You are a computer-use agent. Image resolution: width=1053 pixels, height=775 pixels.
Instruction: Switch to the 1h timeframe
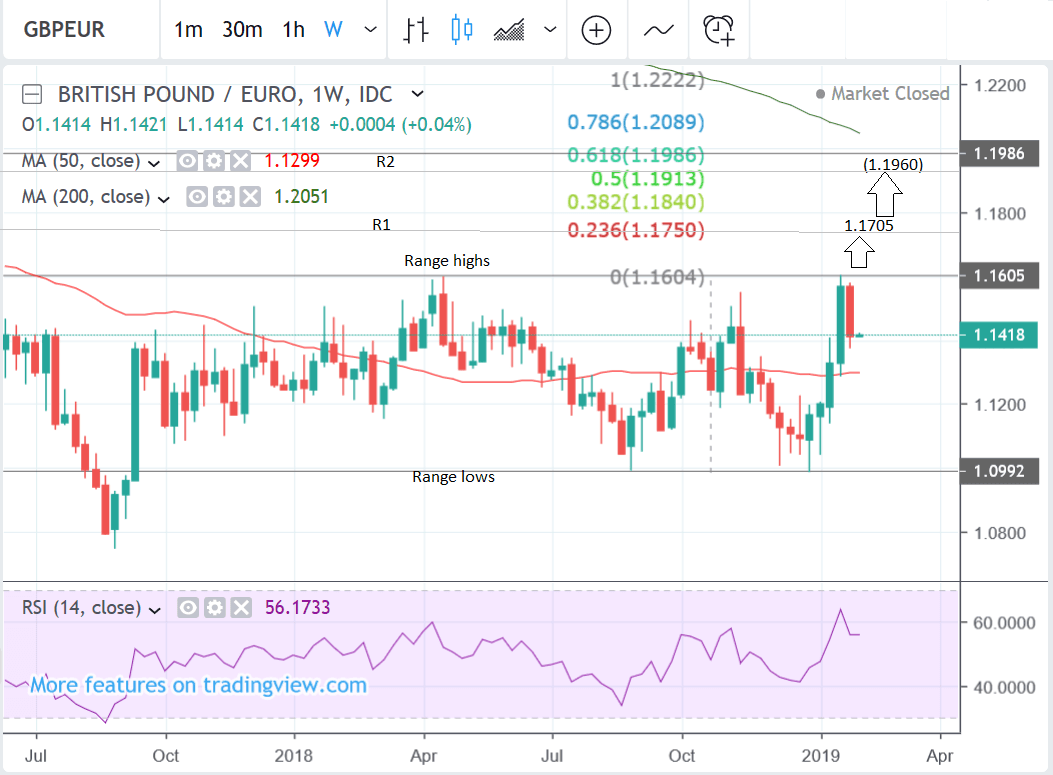(x=293, y=30)
